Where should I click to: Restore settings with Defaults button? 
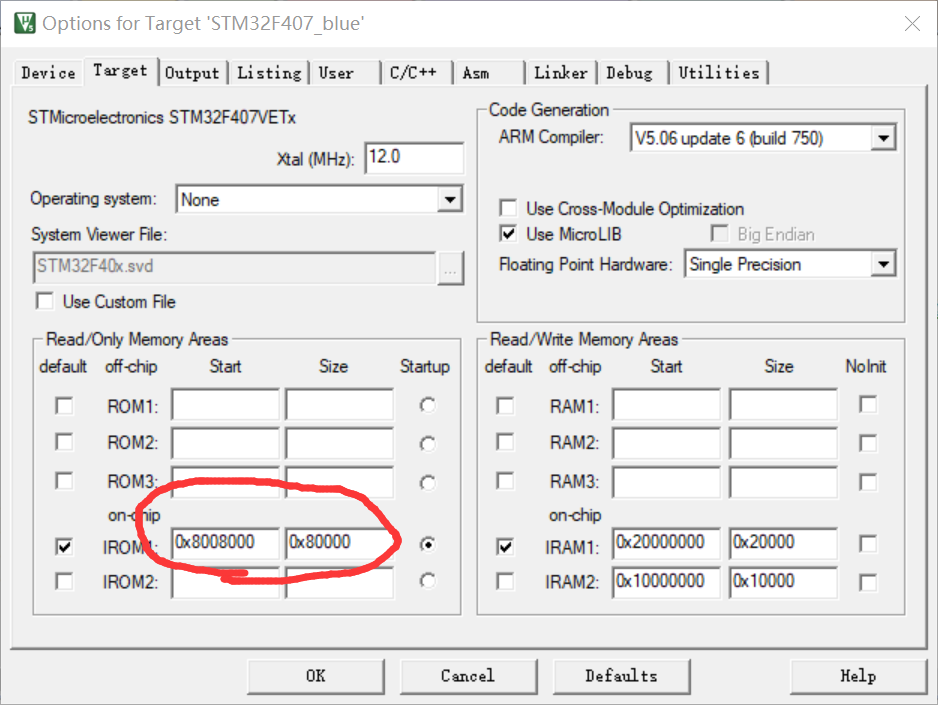[622, 676]
